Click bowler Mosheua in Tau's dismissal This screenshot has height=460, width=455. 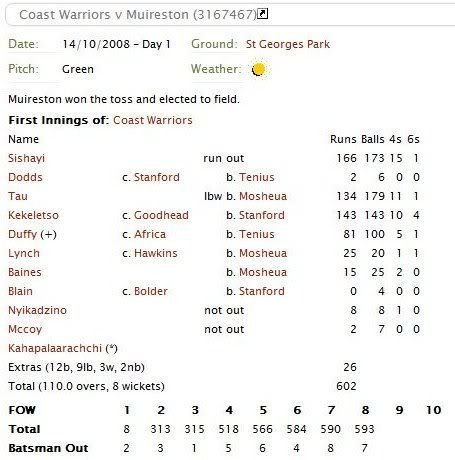(x=263, y=196)
